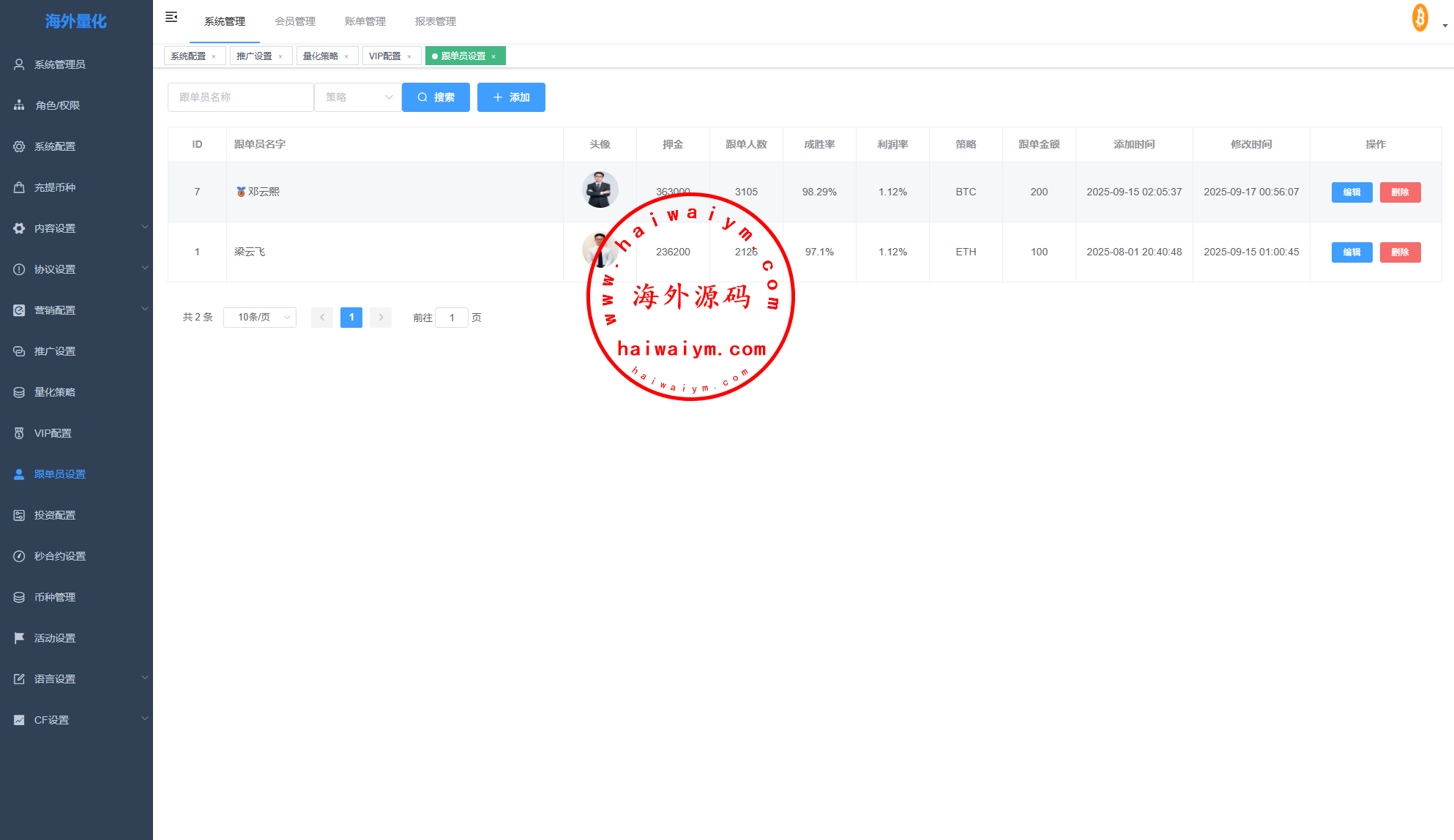Viewport: 1454px width, 840px height.
Task: Delete the 邓云熙 row
Action: click(x=1400, y=192)
